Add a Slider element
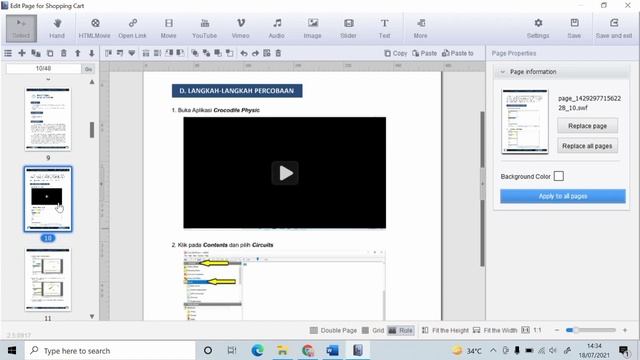This screenshot has height=360, width=640. tap(348, 28)
